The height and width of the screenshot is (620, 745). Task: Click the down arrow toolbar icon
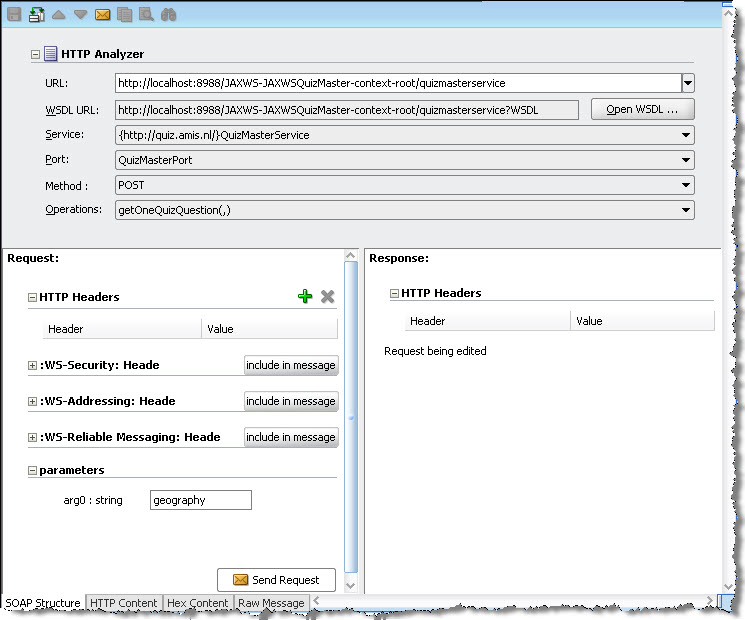coord(80,14)
